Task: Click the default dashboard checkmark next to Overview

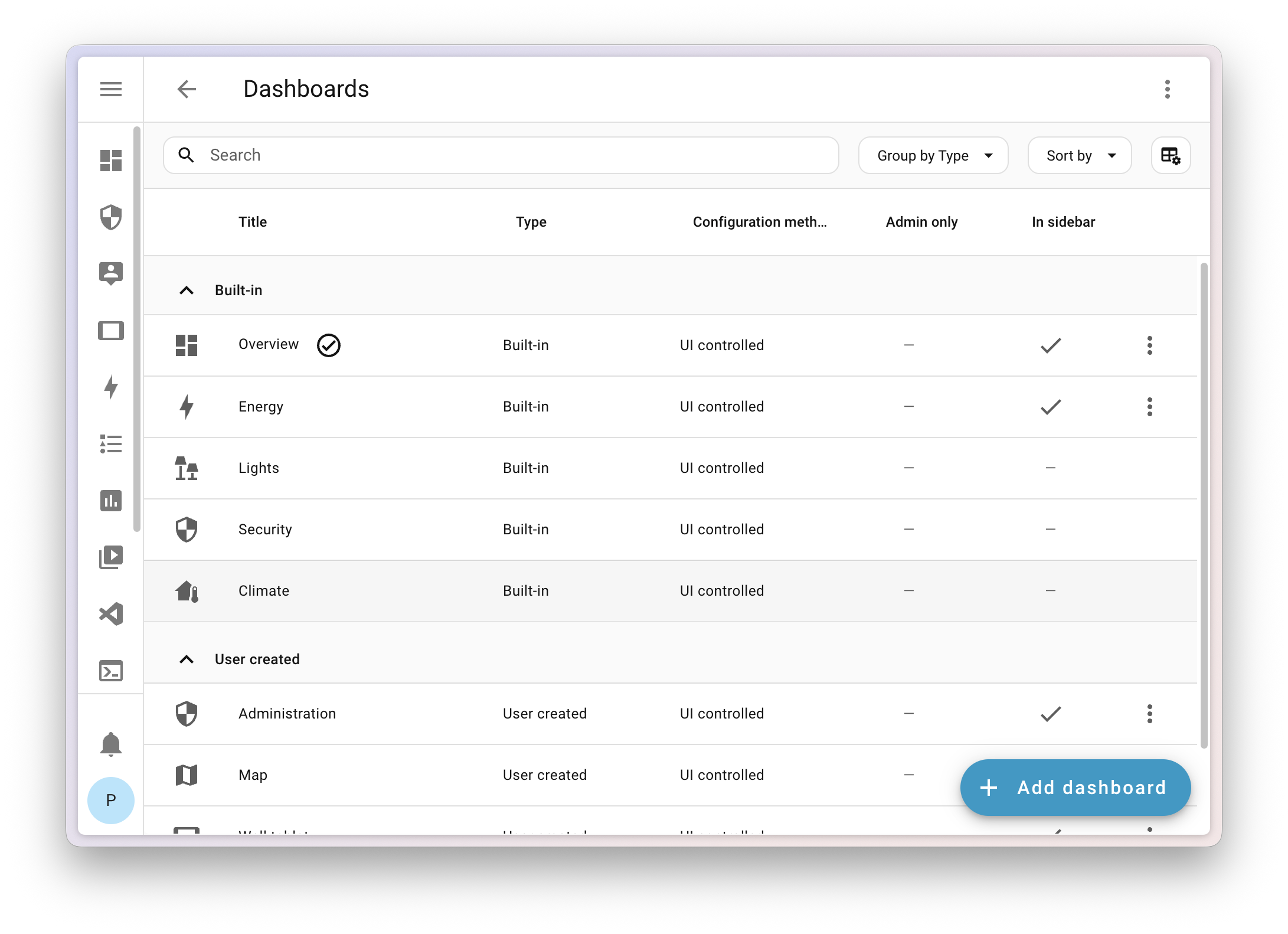Action: coord(329,345)
